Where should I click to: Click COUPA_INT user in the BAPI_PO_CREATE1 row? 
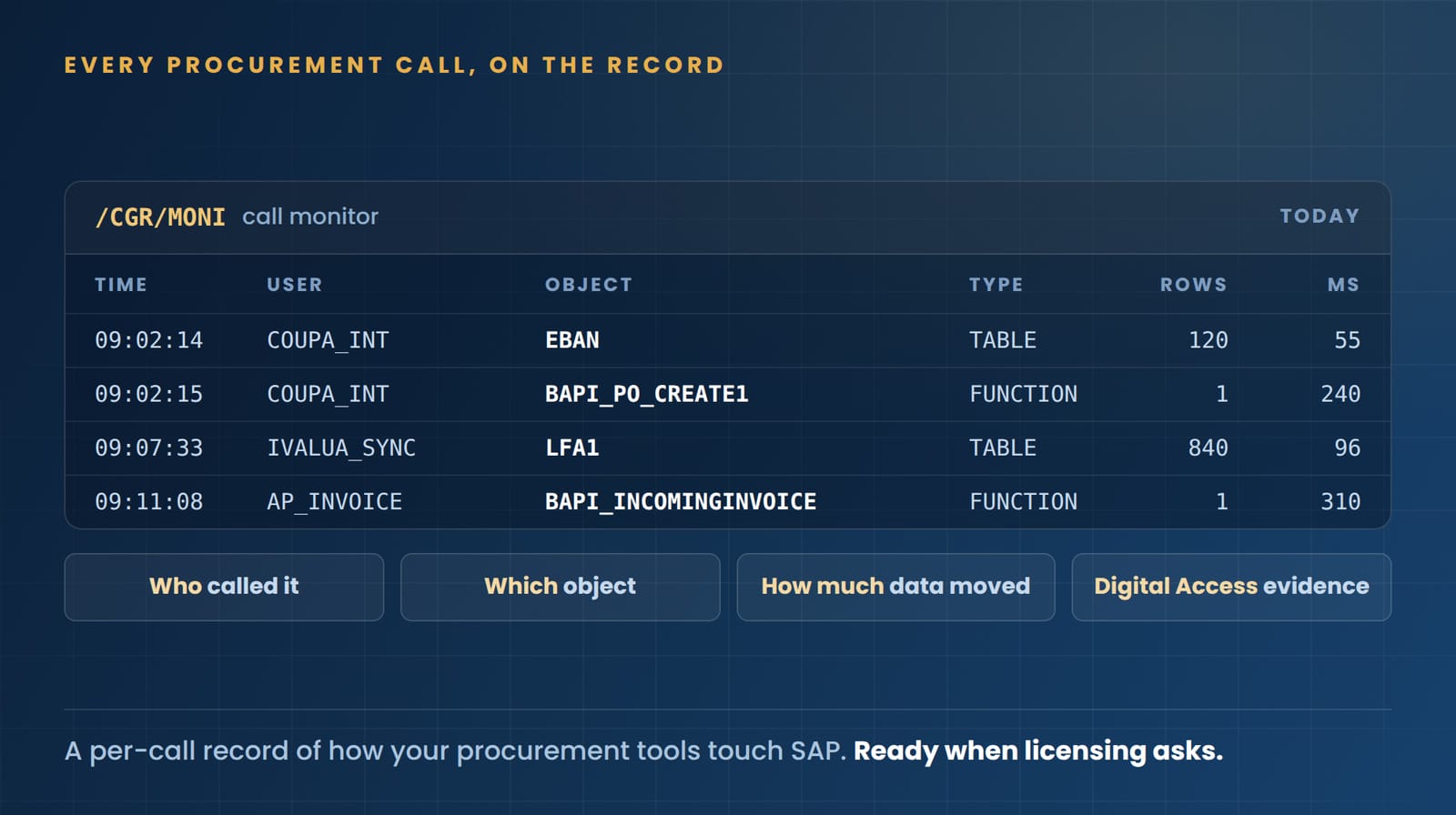pyautogui.click(x=328, y=394)
